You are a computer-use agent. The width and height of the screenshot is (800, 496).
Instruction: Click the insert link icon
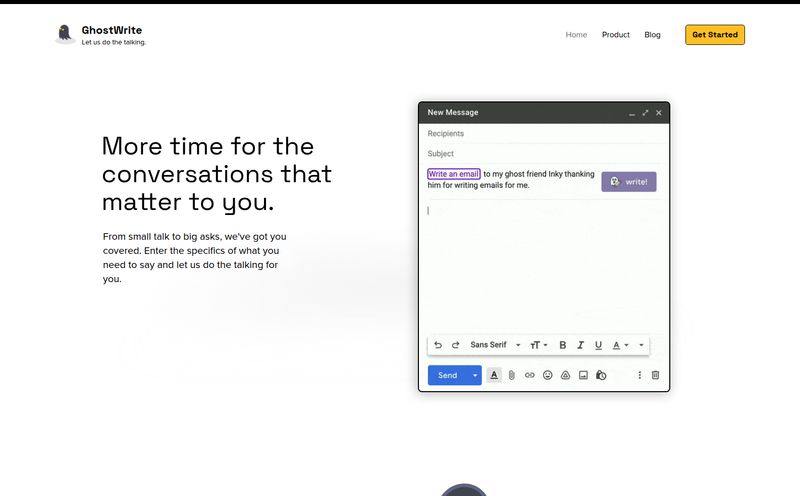[x=530, y=375]
